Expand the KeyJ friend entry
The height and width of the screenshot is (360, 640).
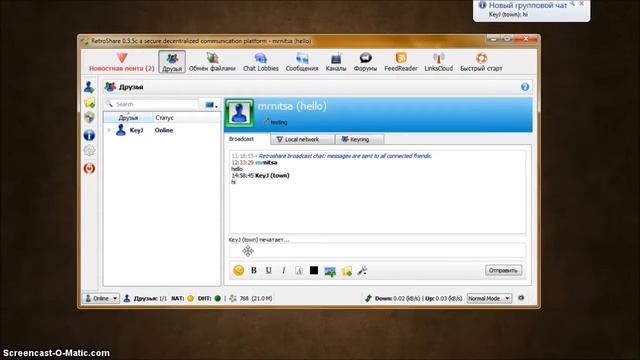109,130
